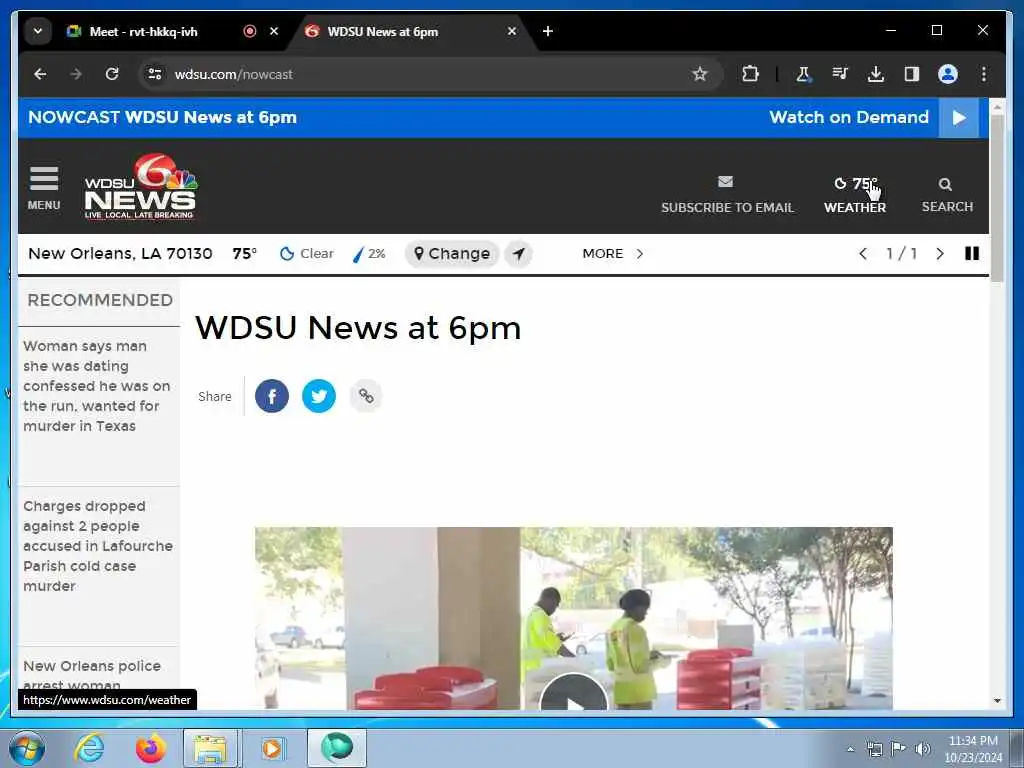
Task: Click the volume speaker tray icon
Action: click(x=923, y=748)
